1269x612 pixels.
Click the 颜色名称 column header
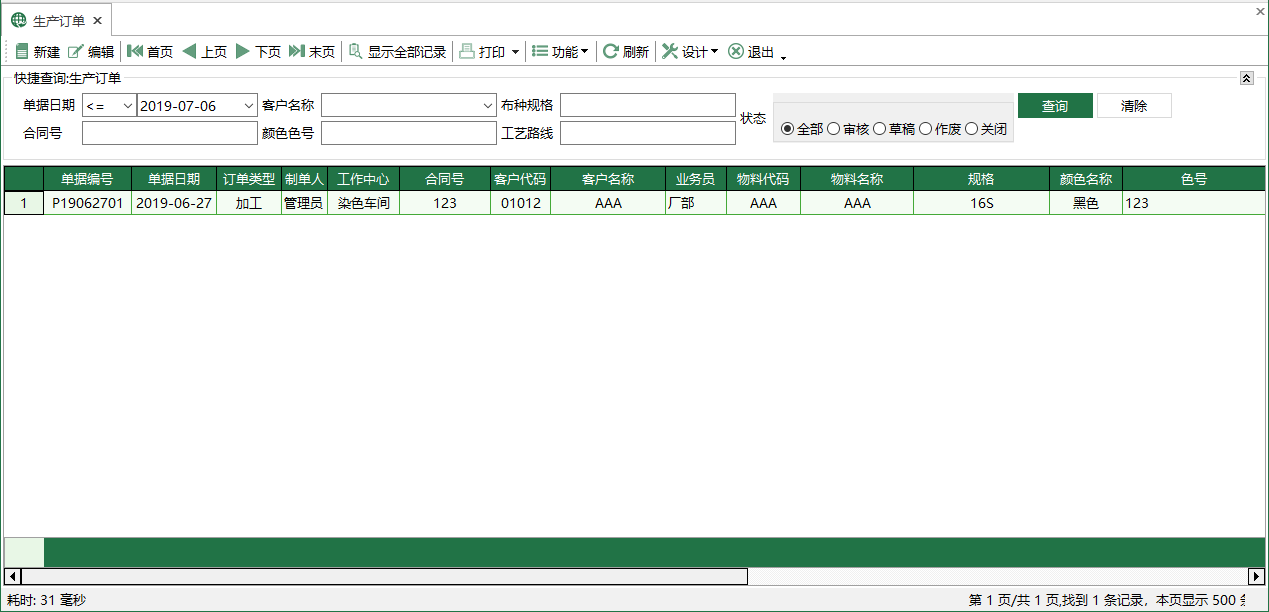point(1086,179)
